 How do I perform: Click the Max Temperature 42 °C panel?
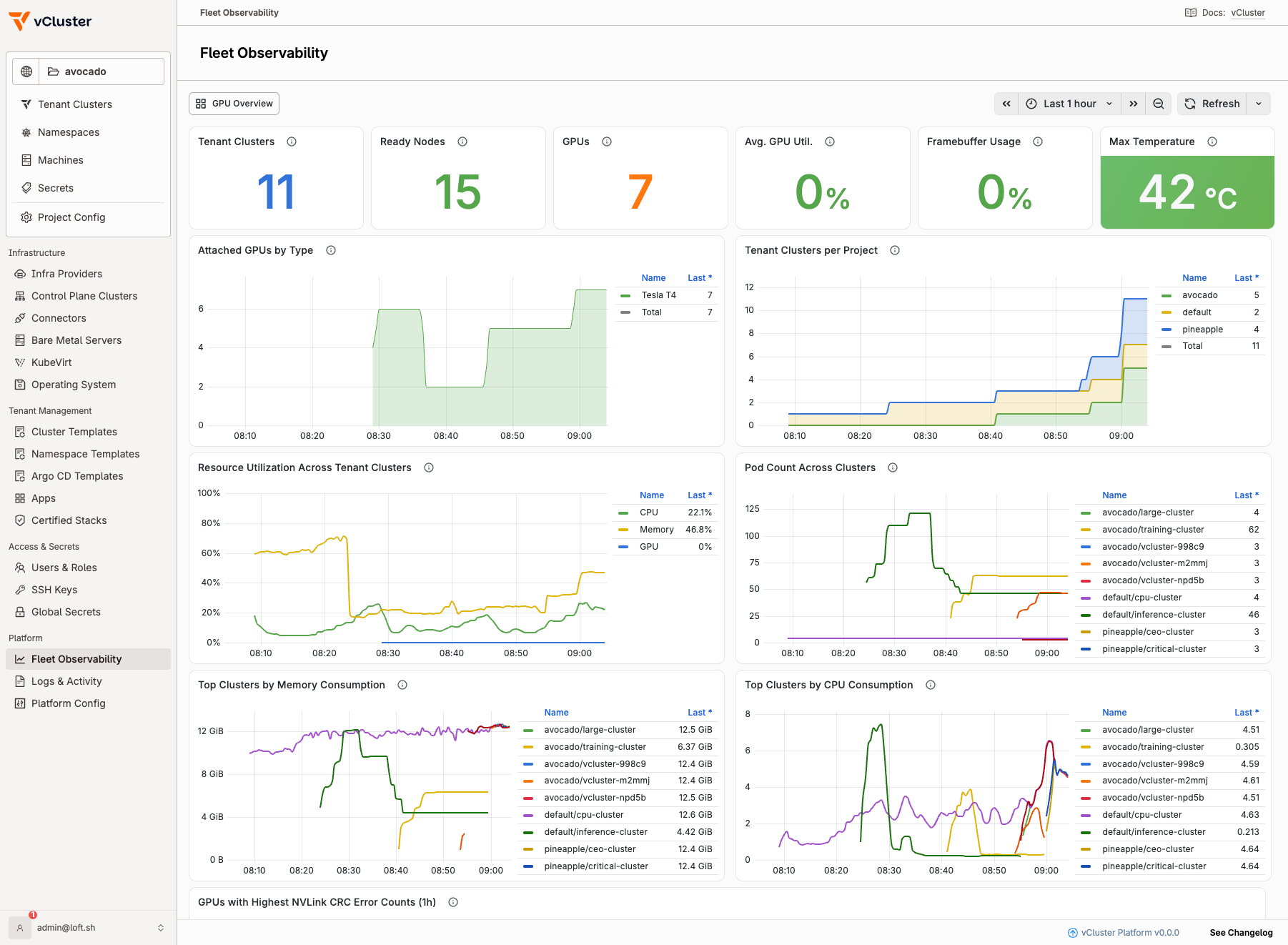tap(1187, 192)
